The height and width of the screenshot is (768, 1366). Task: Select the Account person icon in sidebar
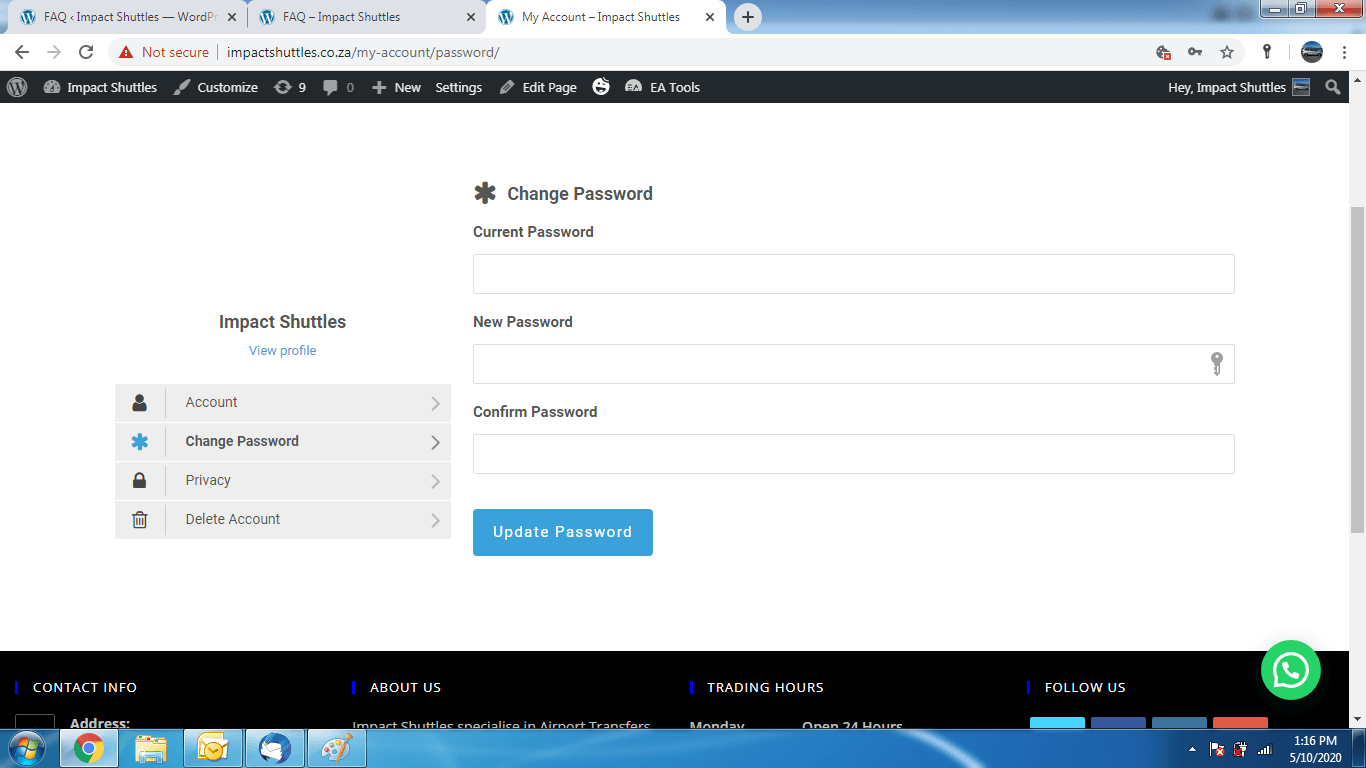click(139, 402)
